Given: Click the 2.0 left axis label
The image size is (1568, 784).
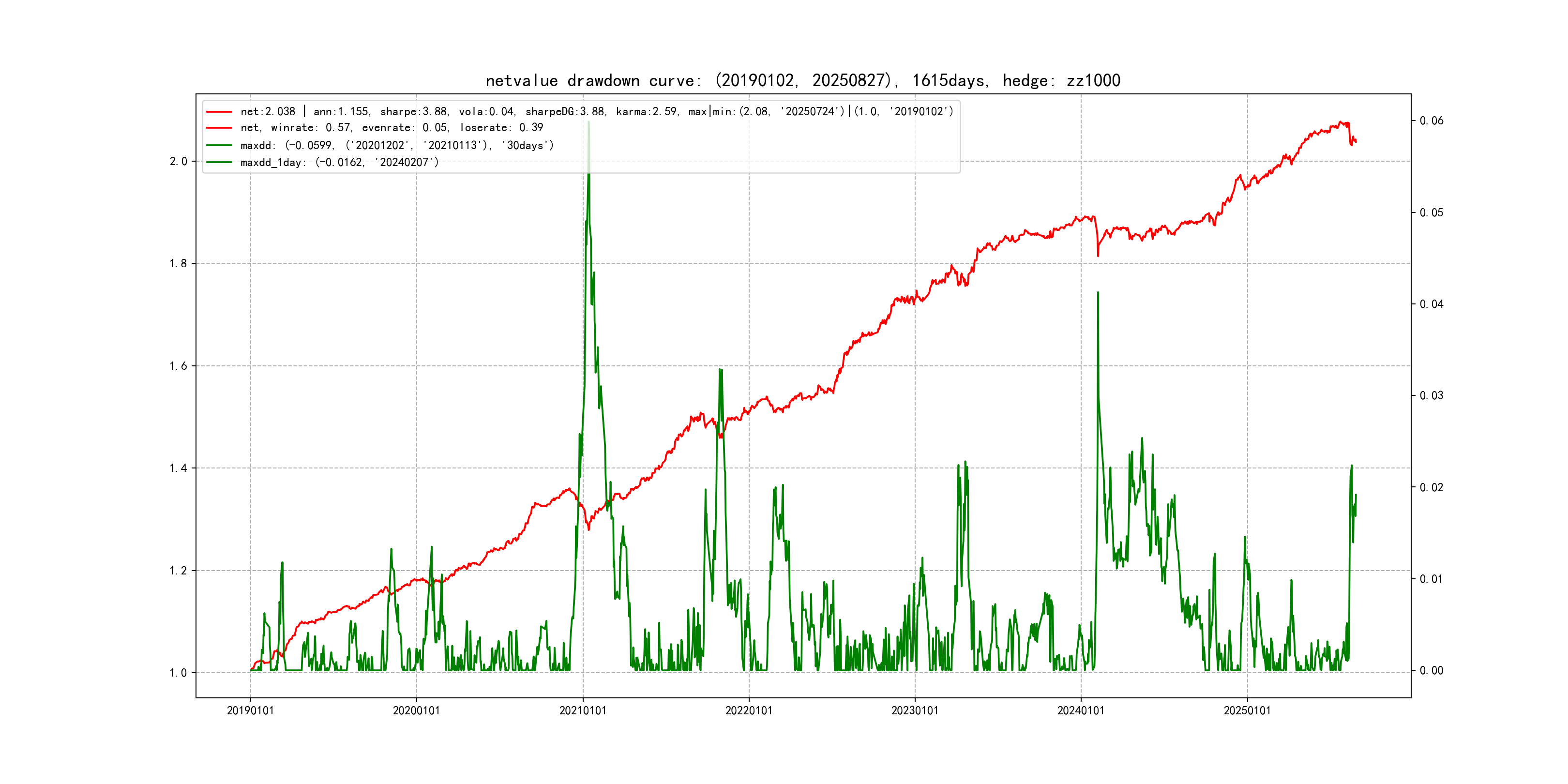Looking at the screenshot, I should [x=178, y=161].
